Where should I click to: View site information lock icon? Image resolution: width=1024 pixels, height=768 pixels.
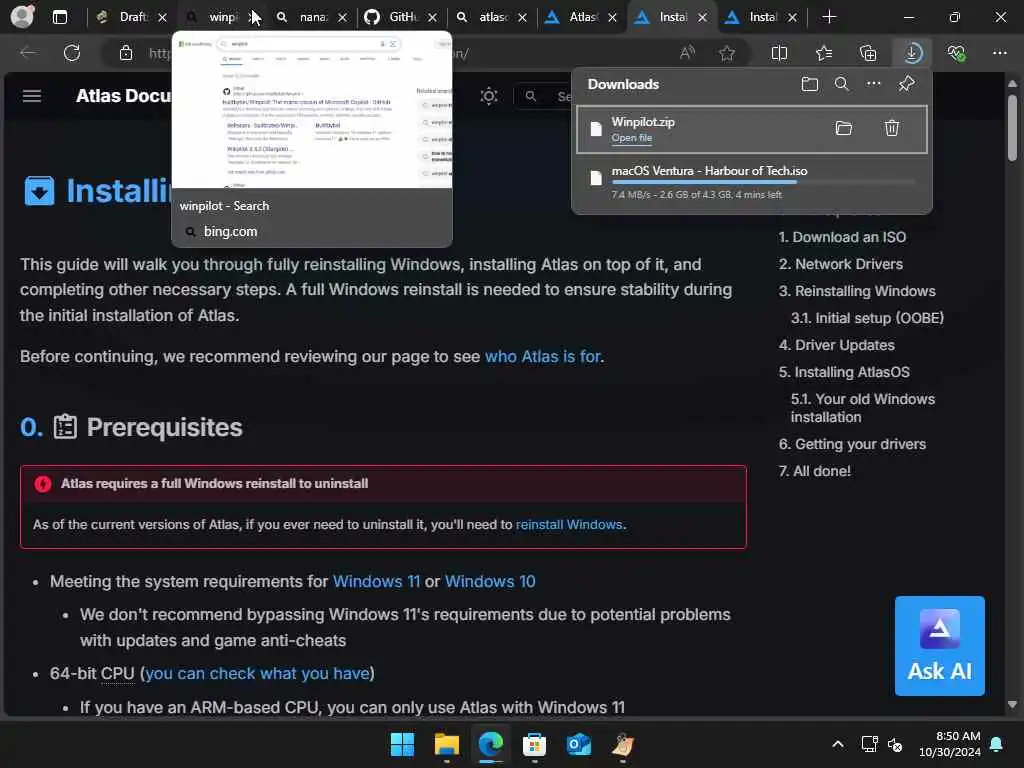click(x=126, y=53)
